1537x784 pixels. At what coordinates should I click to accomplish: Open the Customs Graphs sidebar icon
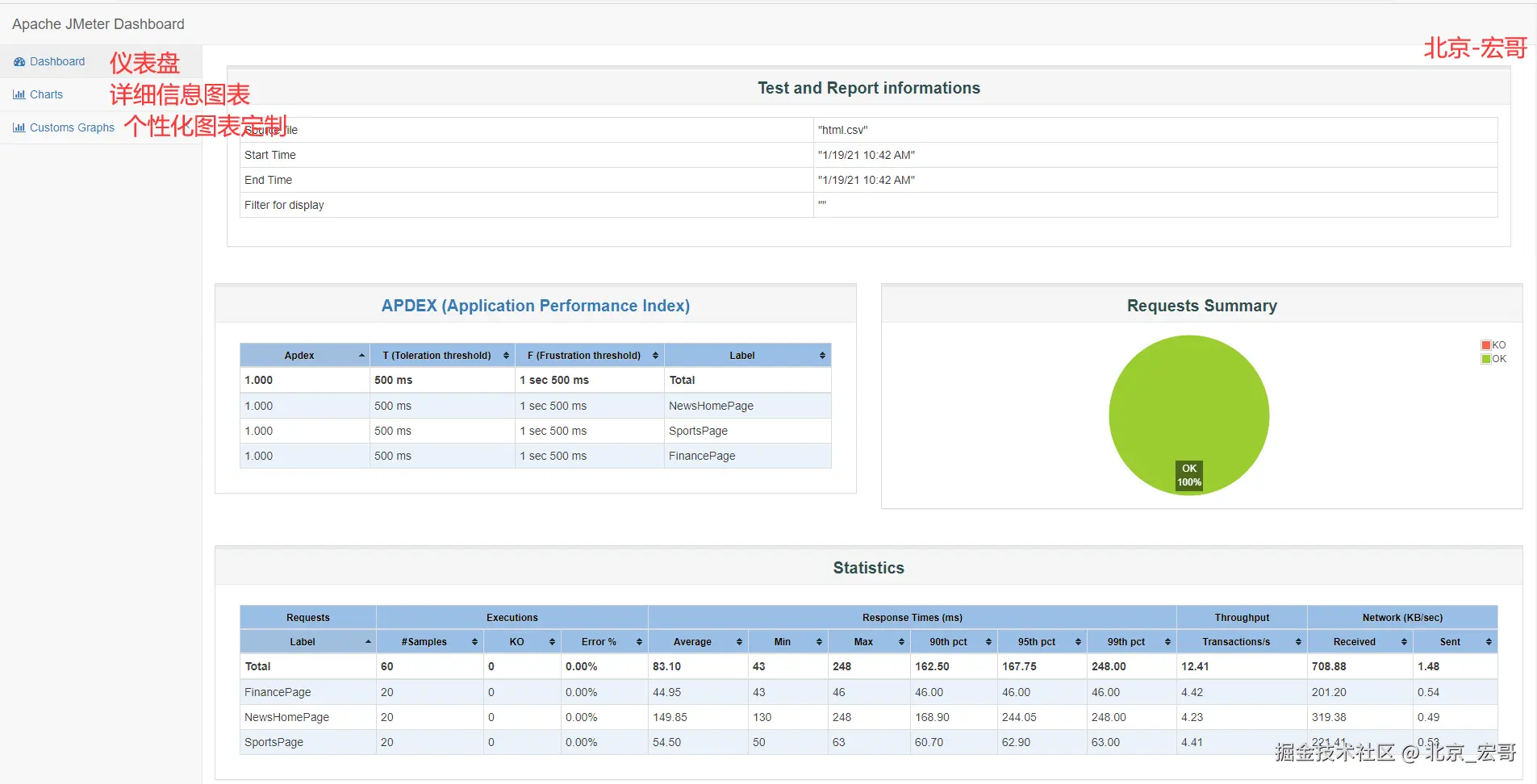pos(19,127)
